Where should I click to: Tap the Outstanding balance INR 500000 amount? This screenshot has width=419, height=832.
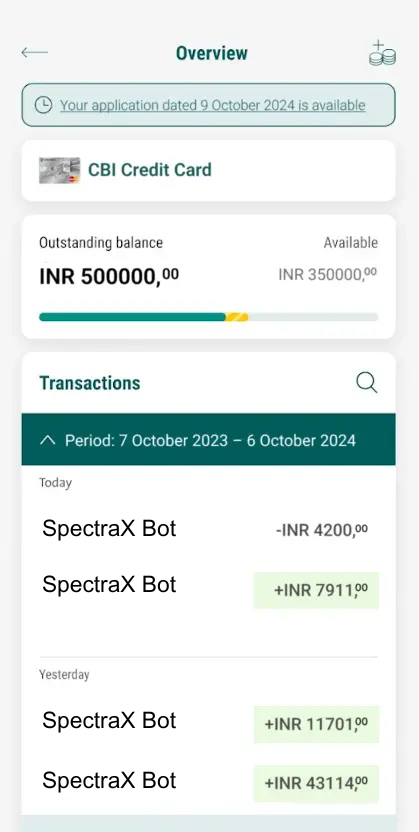pos(109,276)
